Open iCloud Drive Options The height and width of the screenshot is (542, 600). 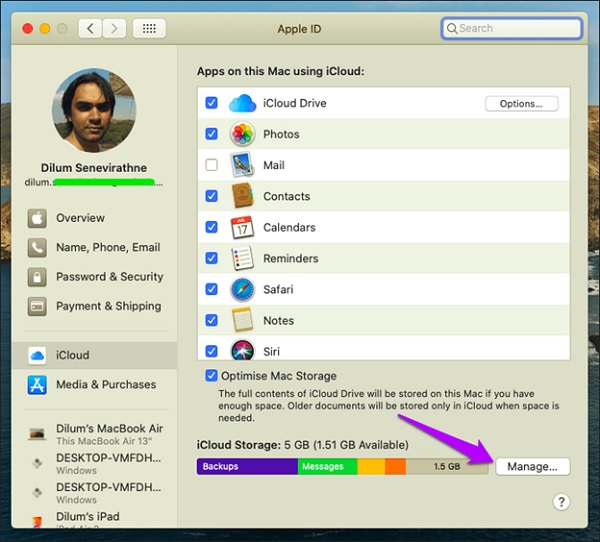click(521, 103)
